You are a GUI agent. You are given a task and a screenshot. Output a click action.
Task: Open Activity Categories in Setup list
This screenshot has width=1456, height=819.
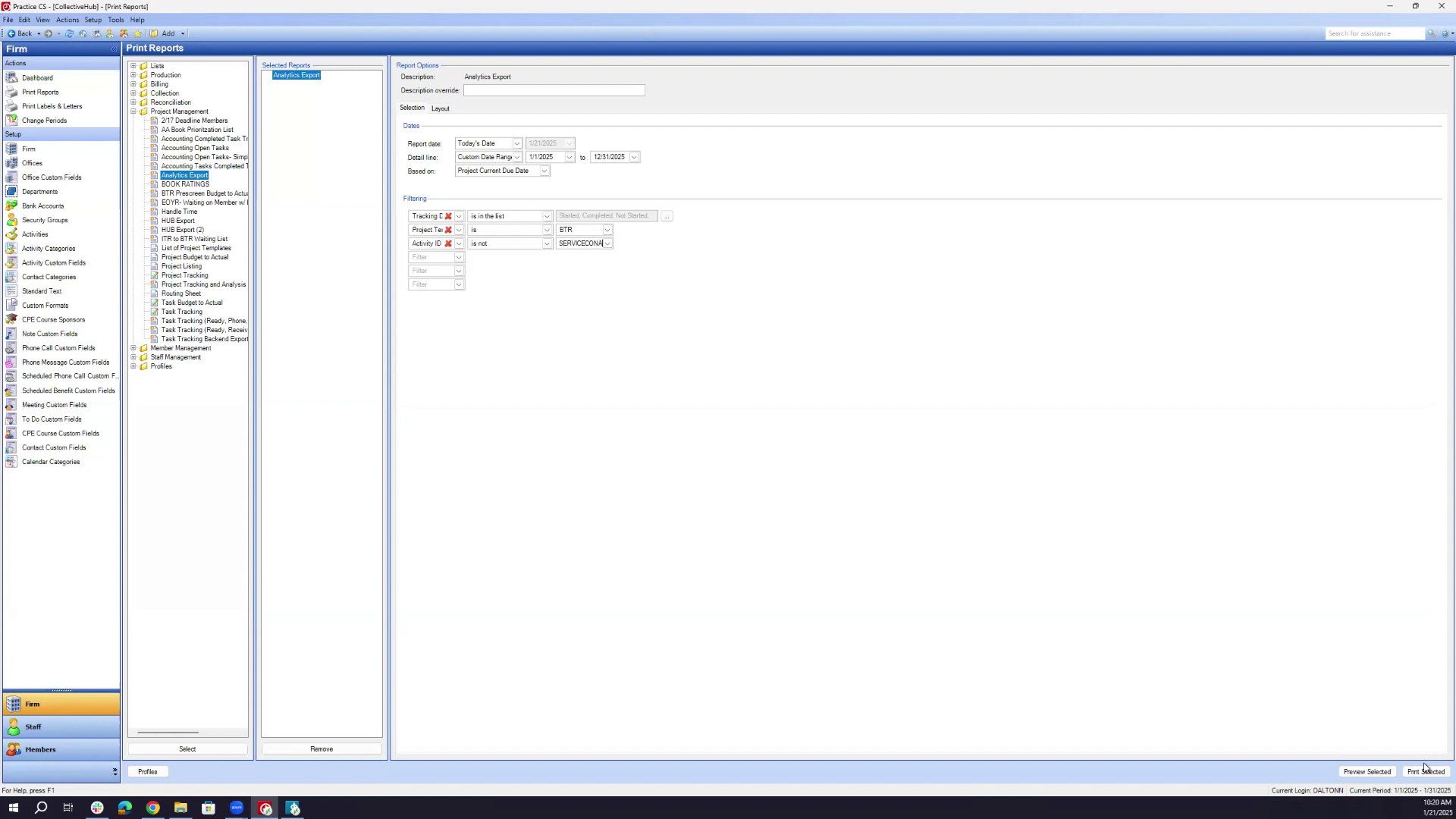48,249
